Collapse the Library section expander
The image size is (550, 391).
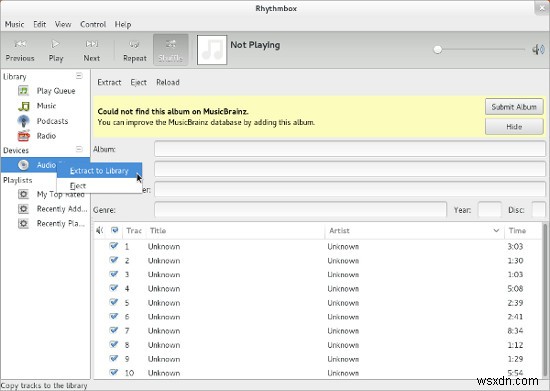click(79, 76)
